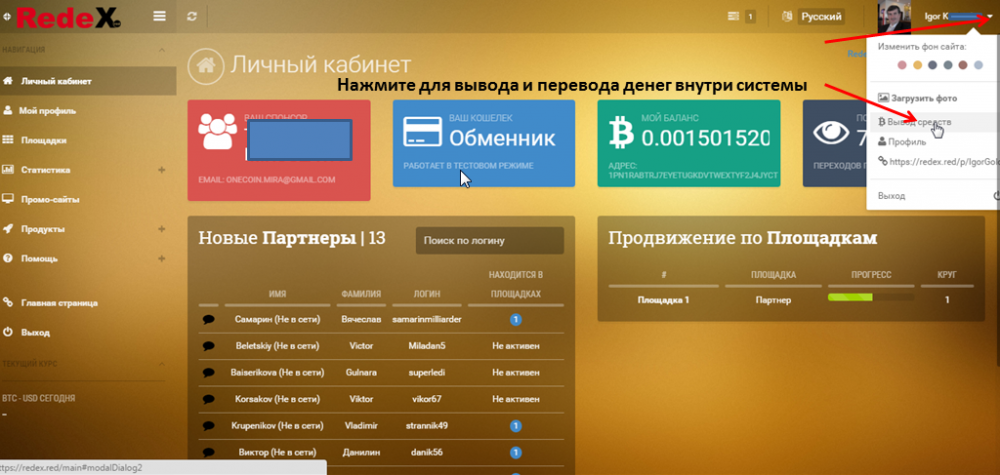This screenshot has width=1000, height=475.
Task: Toggle the hamburger sidebar menu icon
Action: [159, 17]
